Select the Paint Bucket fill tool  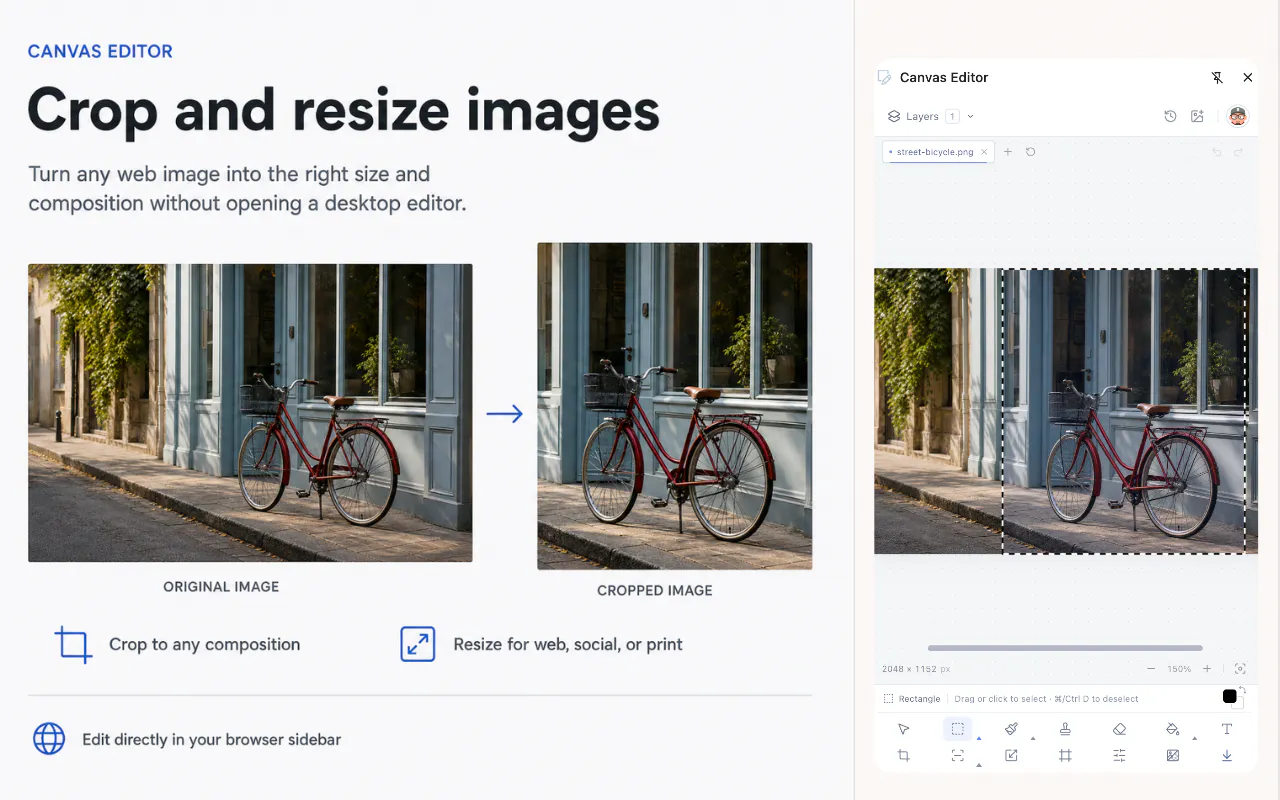(1173, 729)
